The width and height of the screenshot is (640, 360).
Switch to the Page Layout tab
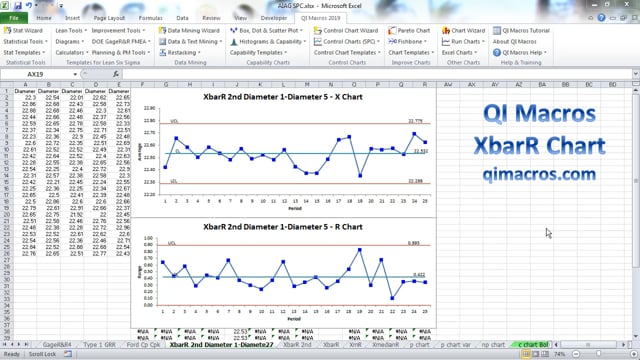[x=109, y=18]
